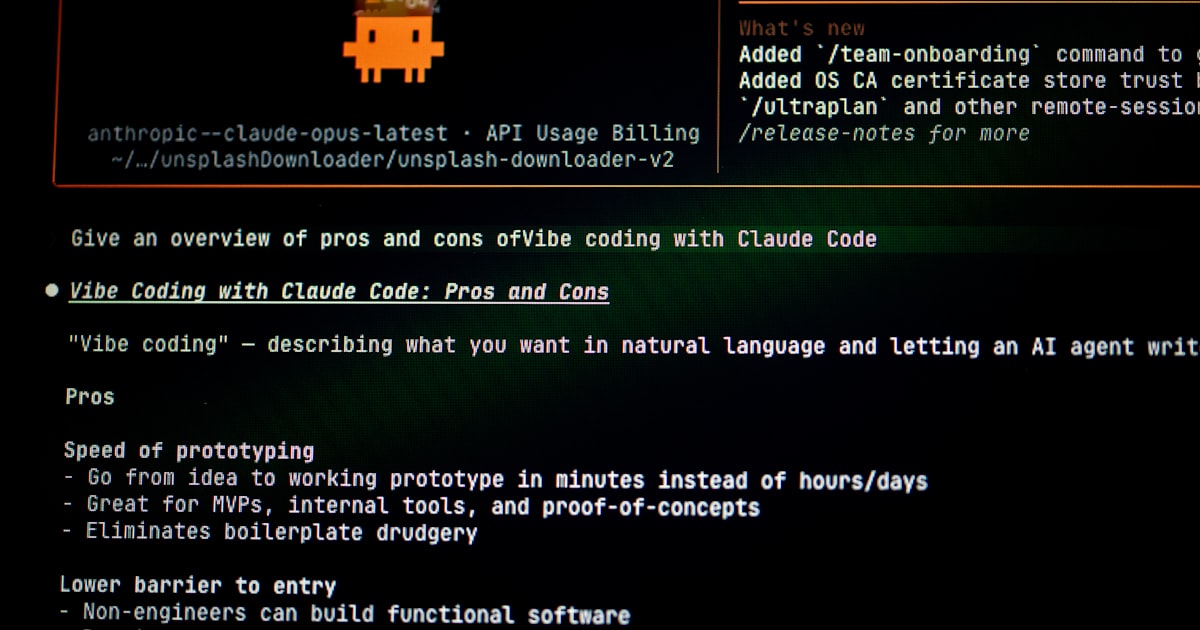The width and height of the screenshot is (1200, 630).
Task: Click heading 'Vibe Coding with Claude Code: Pros and Cons'
Action: pos(339,292)
